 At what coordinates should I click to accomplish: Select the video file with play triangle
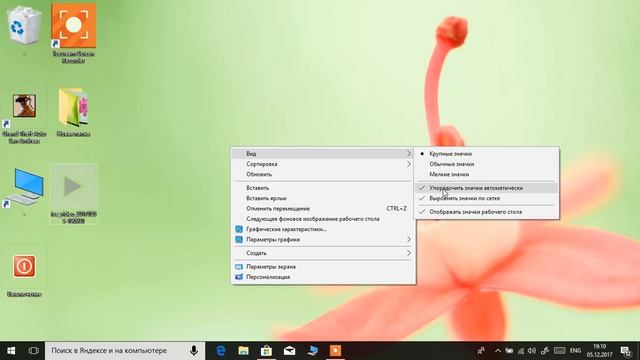tap(73, 187)
